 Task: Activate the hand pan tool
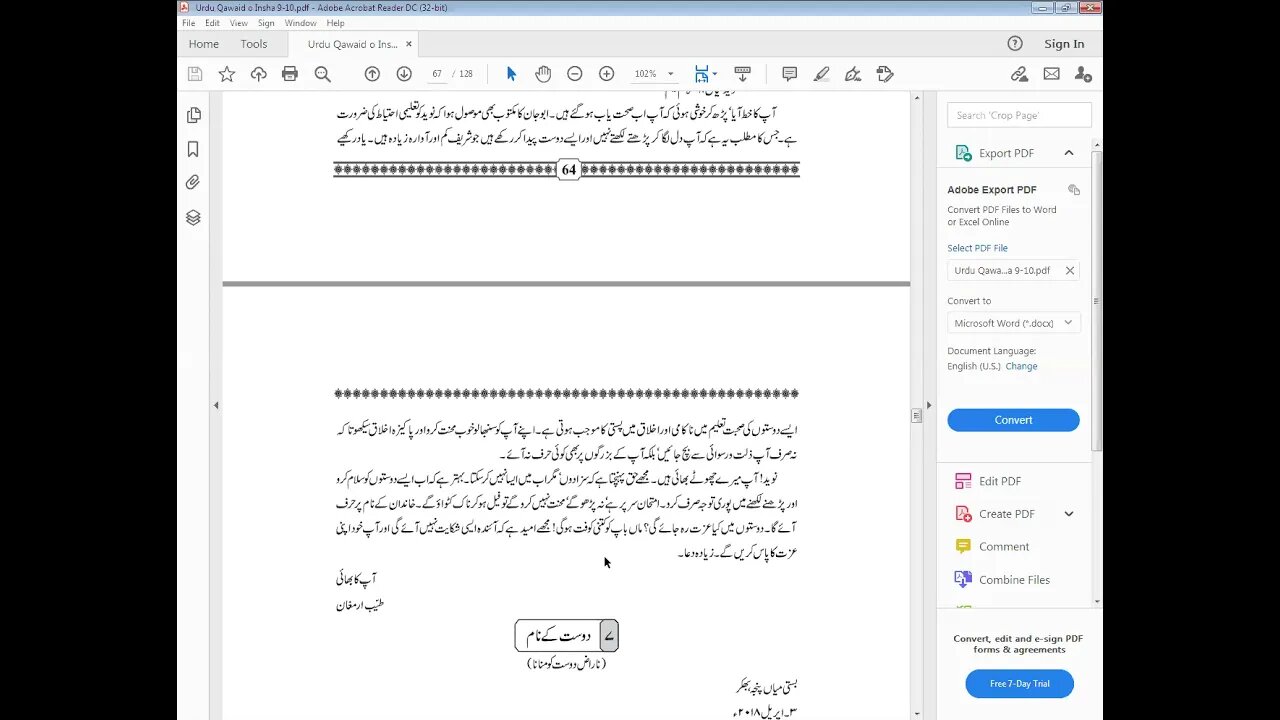(543, 74)
